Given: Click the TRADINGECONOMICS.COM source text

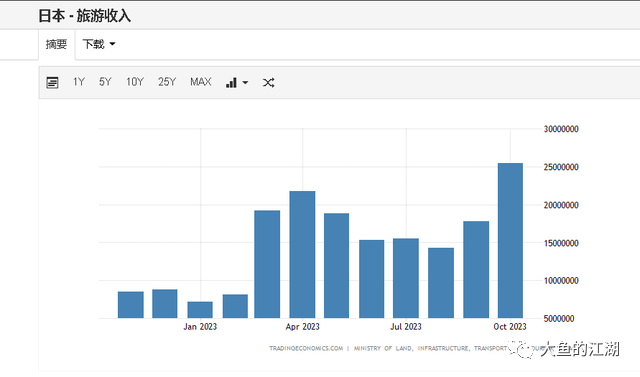Looking at the screenshot, I should pos(306,348).
